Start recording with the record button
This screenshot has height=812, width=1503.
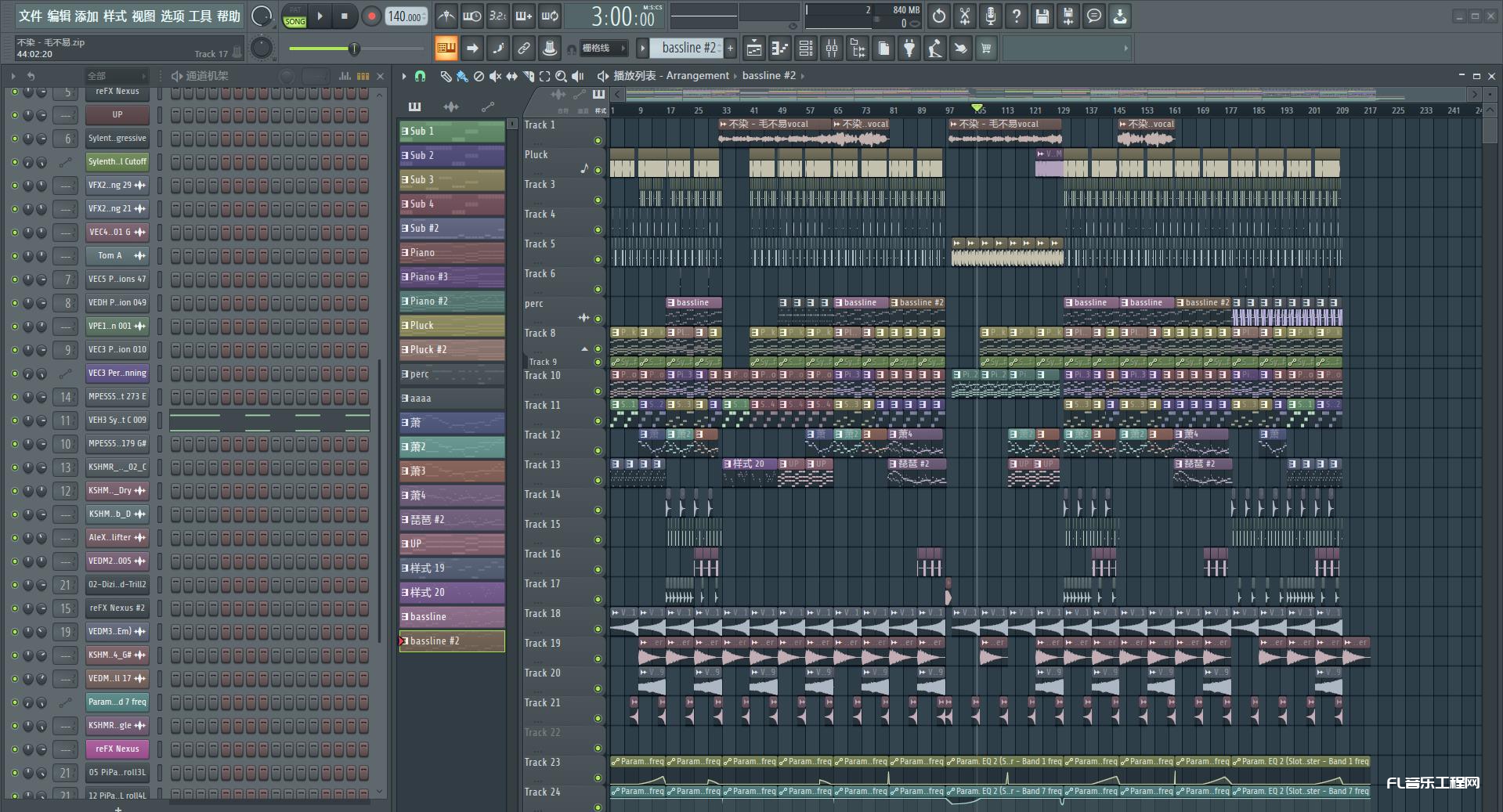pos(371,16)
